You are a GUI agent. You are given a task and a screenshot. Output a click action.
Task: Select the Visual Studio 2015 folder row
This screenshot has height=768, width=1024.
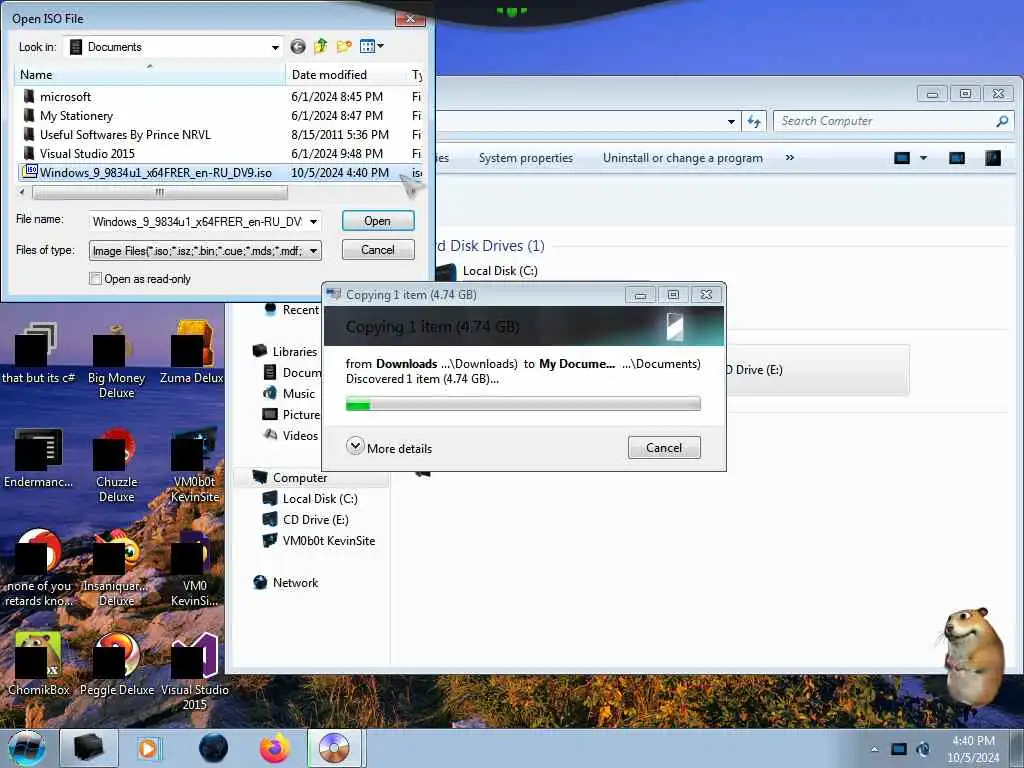click(x=221, y=153)
